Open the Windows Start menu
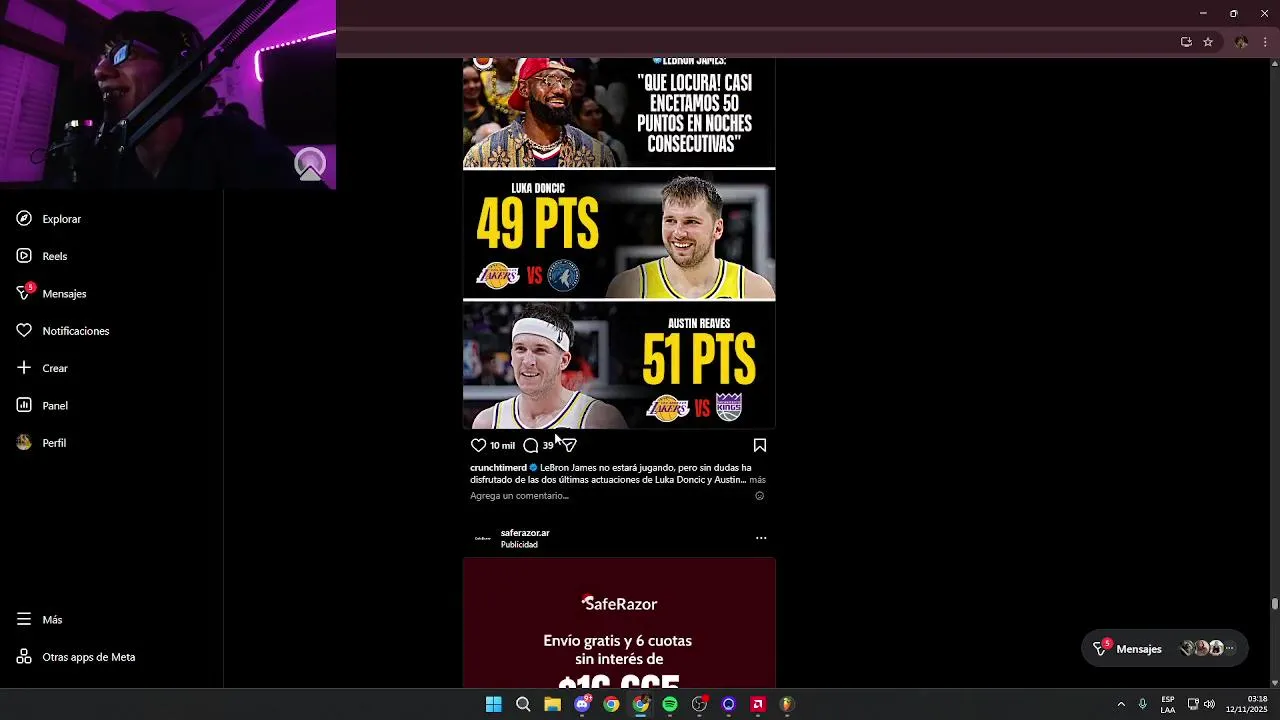The width and height of the screenshot is (1280, 720). [x=494, y=704]
